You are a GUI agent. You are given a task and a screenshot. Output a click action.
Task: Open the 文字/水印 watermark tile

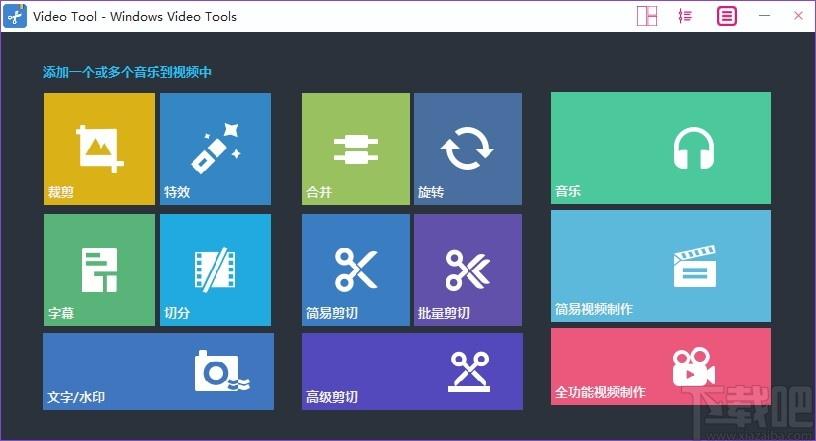point(158,371)
